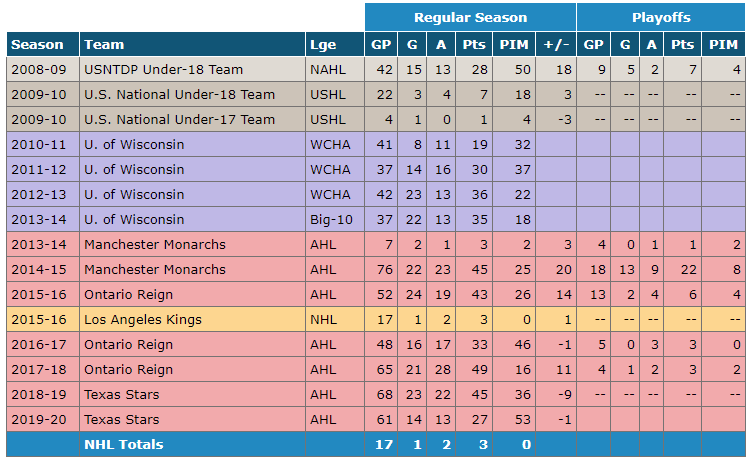Select the Playoffs header

click(x=661, y=17)
